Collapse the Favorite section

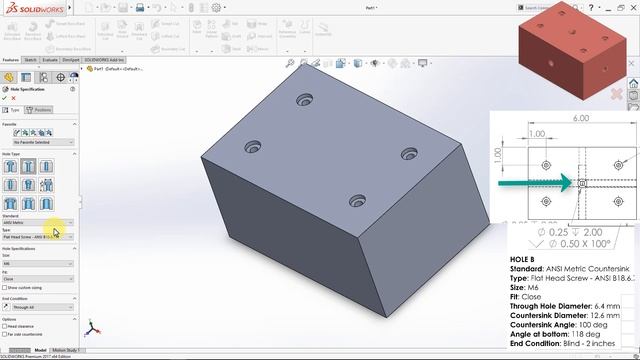[74, 124]
